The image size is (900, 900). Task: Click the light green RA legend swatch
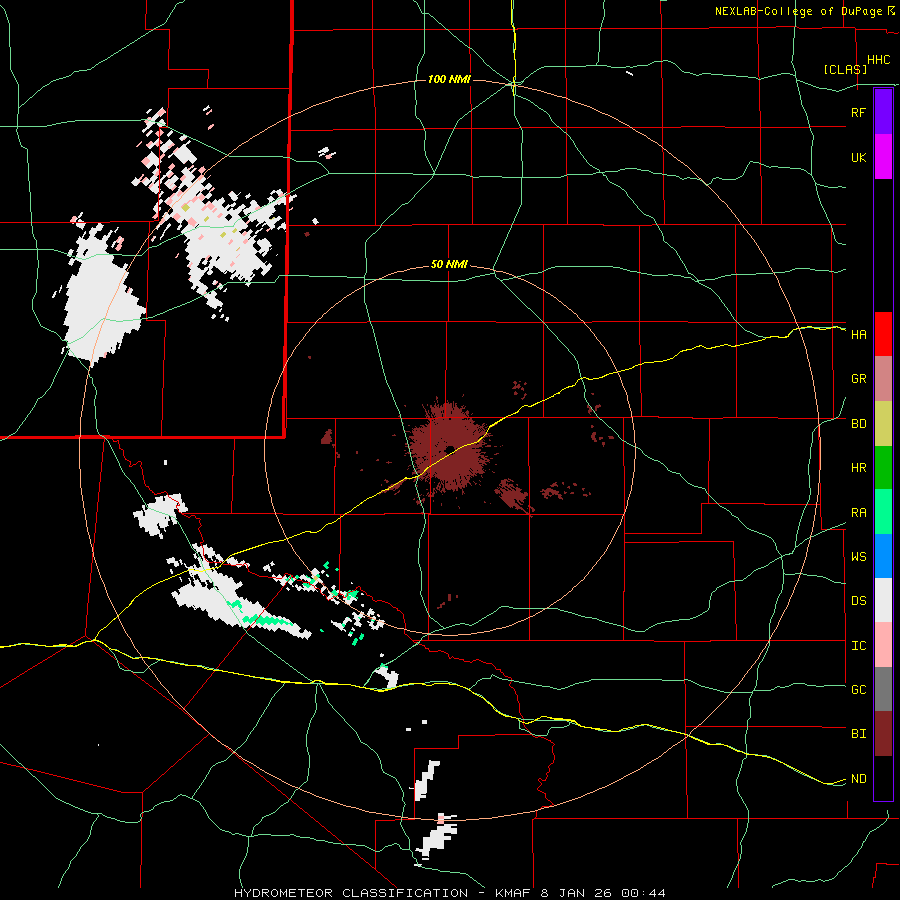(x=883, y=512)
